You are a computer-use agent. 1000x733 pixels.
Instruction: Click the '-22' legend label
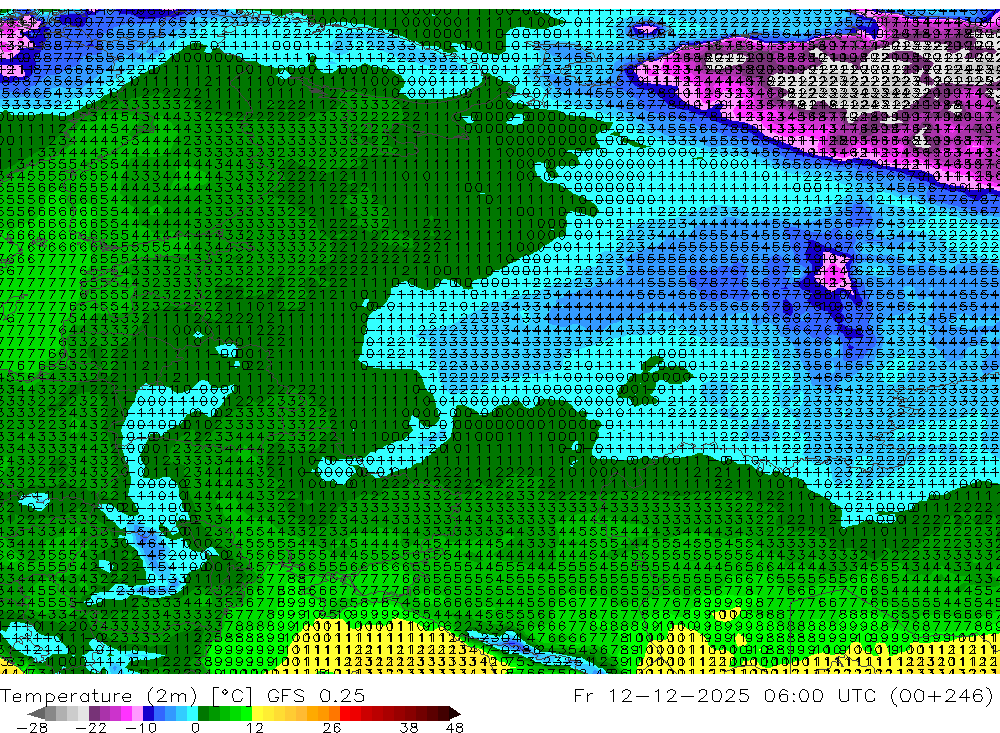[x=91, y=727]
